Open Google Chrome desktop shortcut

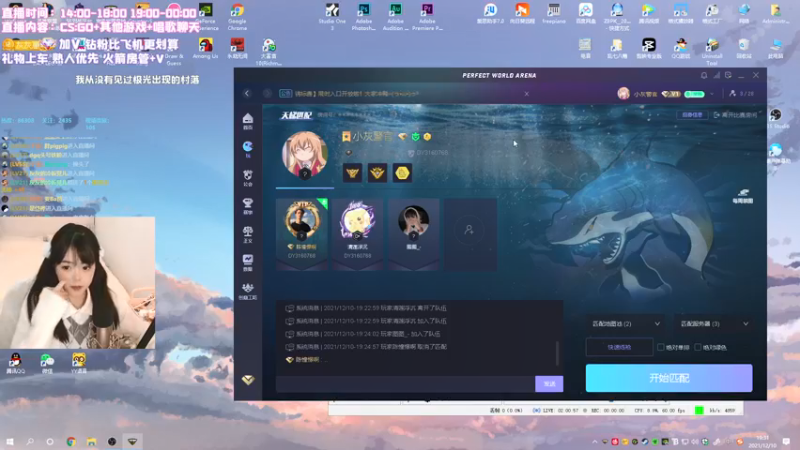click(x=237, y=17)
